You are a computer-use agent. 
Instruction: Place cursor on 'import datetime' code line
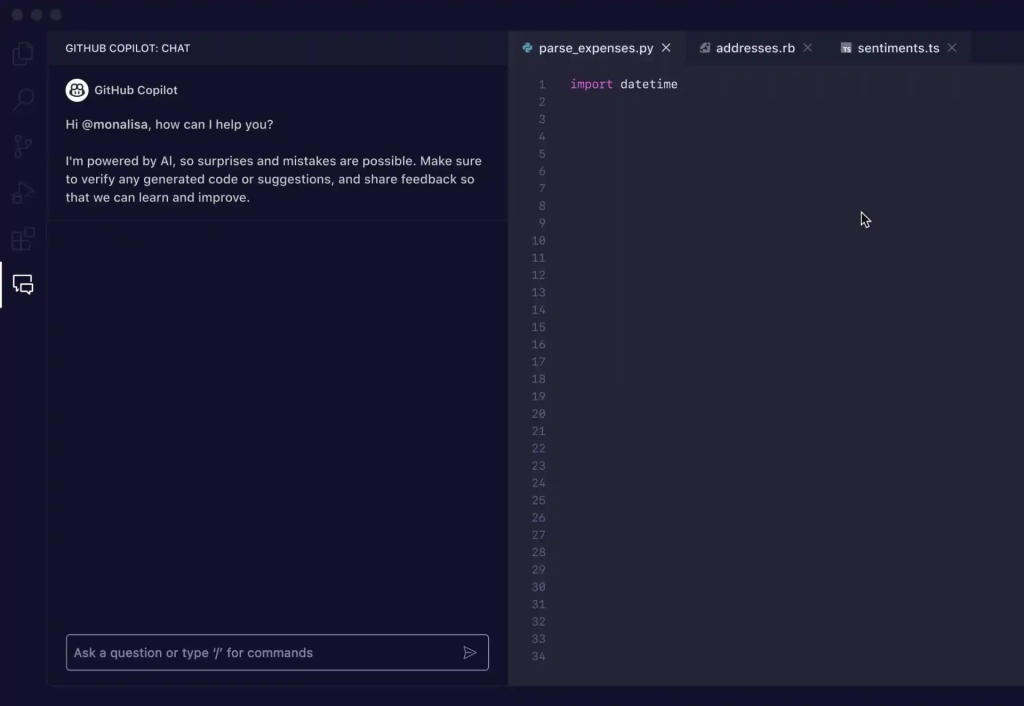click(x=623, y=85)
